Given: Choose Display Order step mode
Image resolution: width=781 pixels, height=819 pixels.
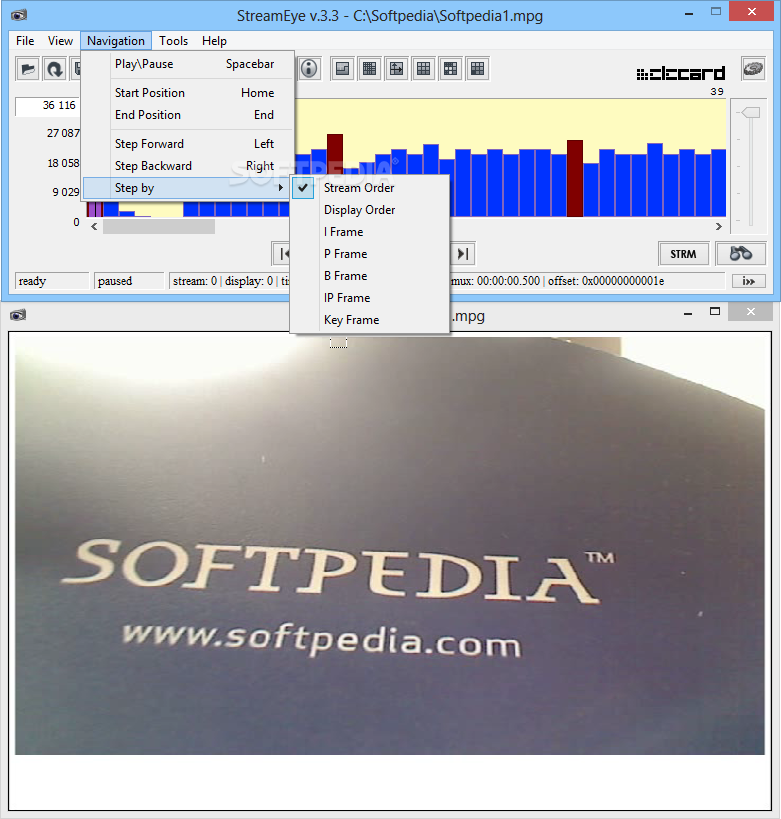Looking at the screenshot, I should (369, 210).
